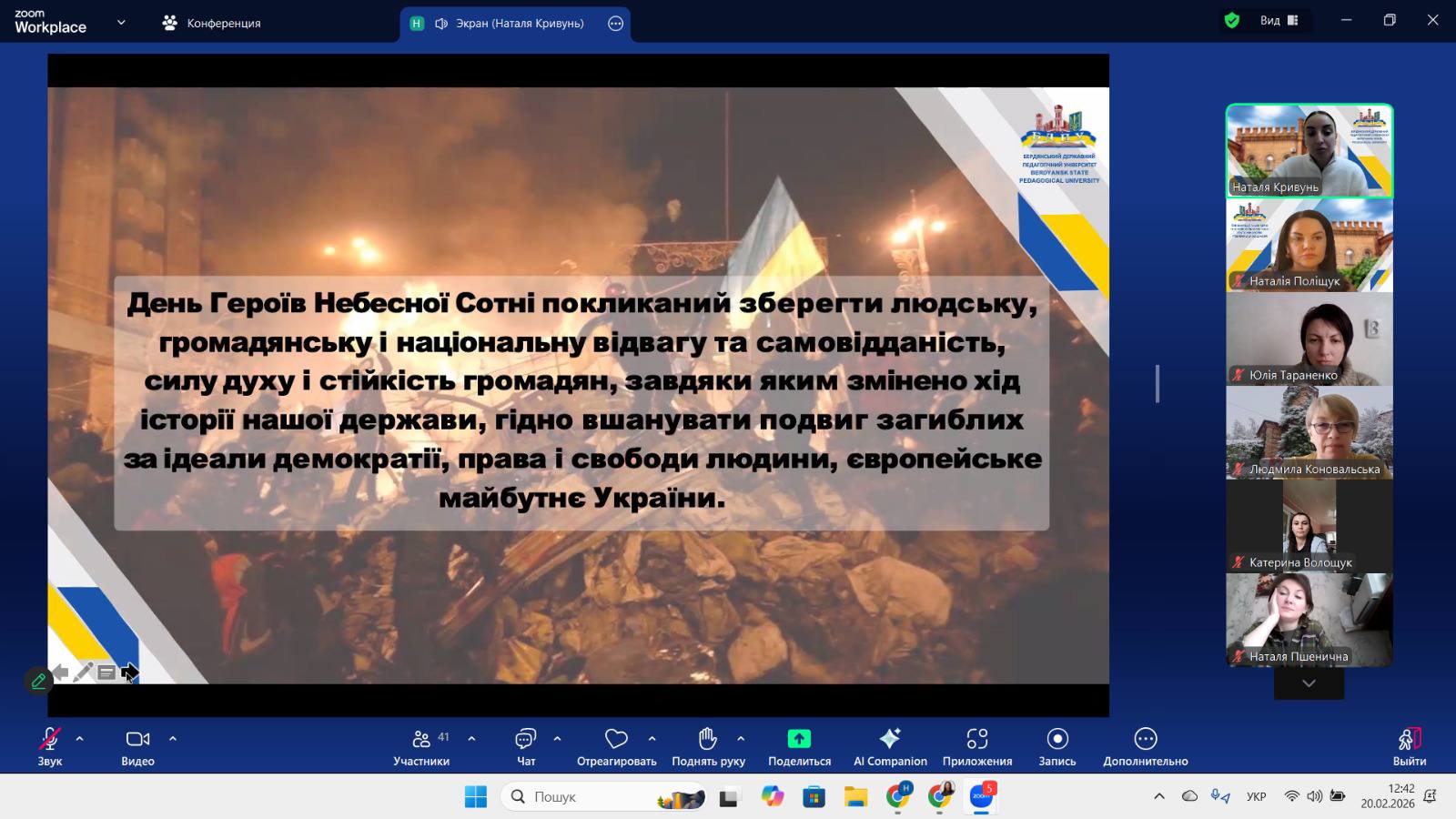Expand audio options arrow beside Звук
Image resolution: width=1456 pixels, height=819 pixels.
[80, 739]
